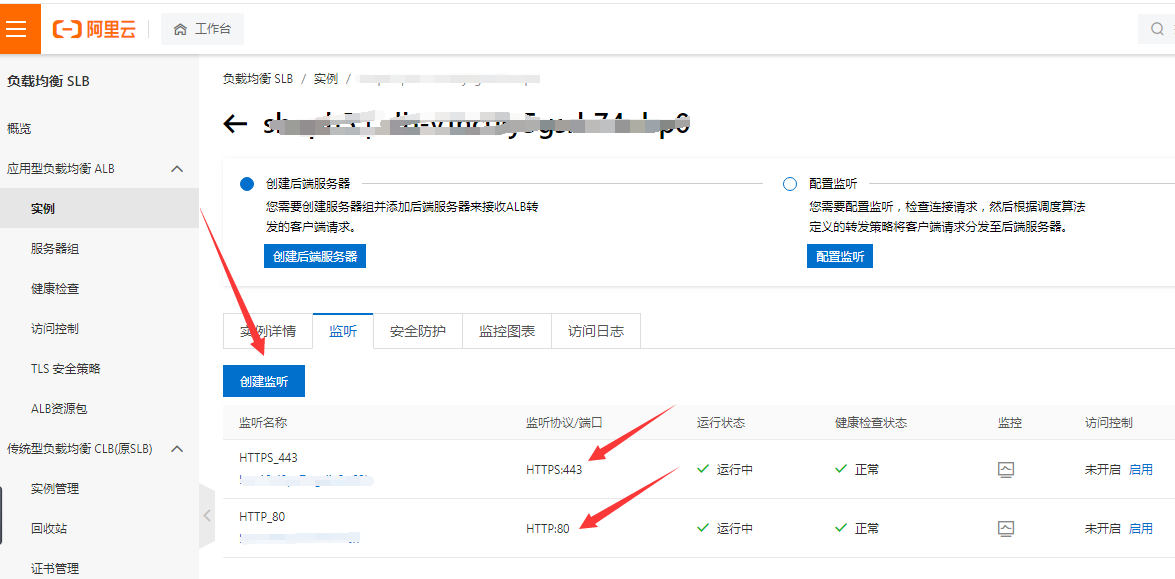Click the 健康检查状态 column header

[872, 423]
